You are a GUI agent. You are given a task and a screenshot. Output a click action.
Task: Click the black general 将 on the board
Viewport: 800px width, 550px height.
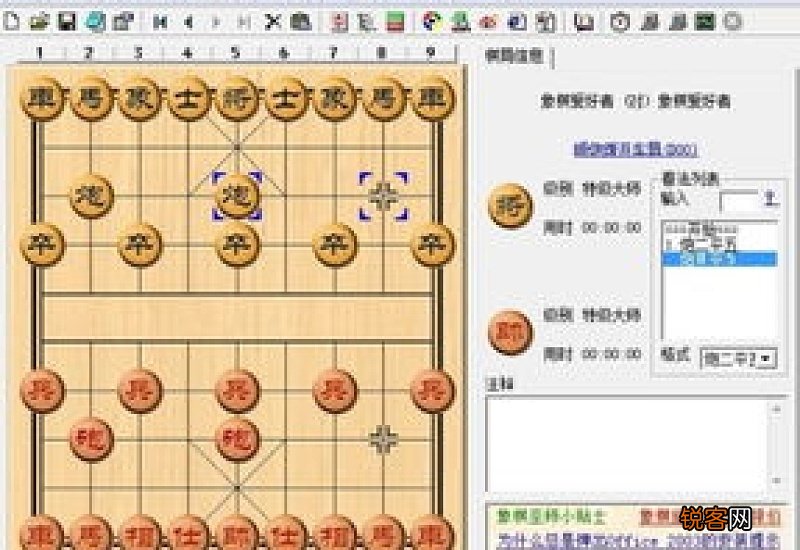click(237, 98)
